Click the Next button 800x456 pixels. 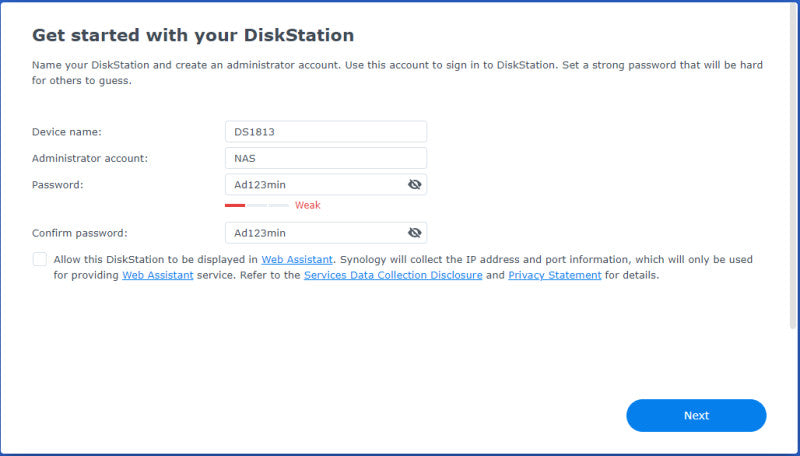click(x=696, y=416)
